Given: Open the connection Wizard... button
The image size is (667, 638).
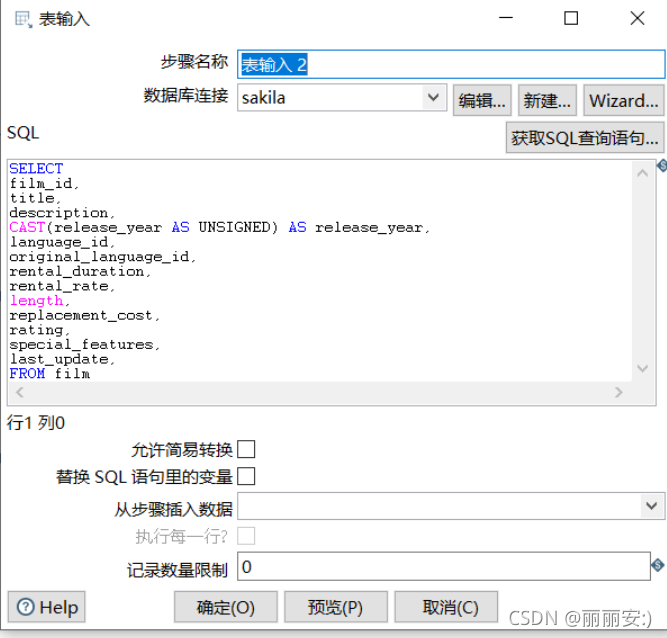Looking at the screenshot, I should pyautogui.click(x=623, y=100).
